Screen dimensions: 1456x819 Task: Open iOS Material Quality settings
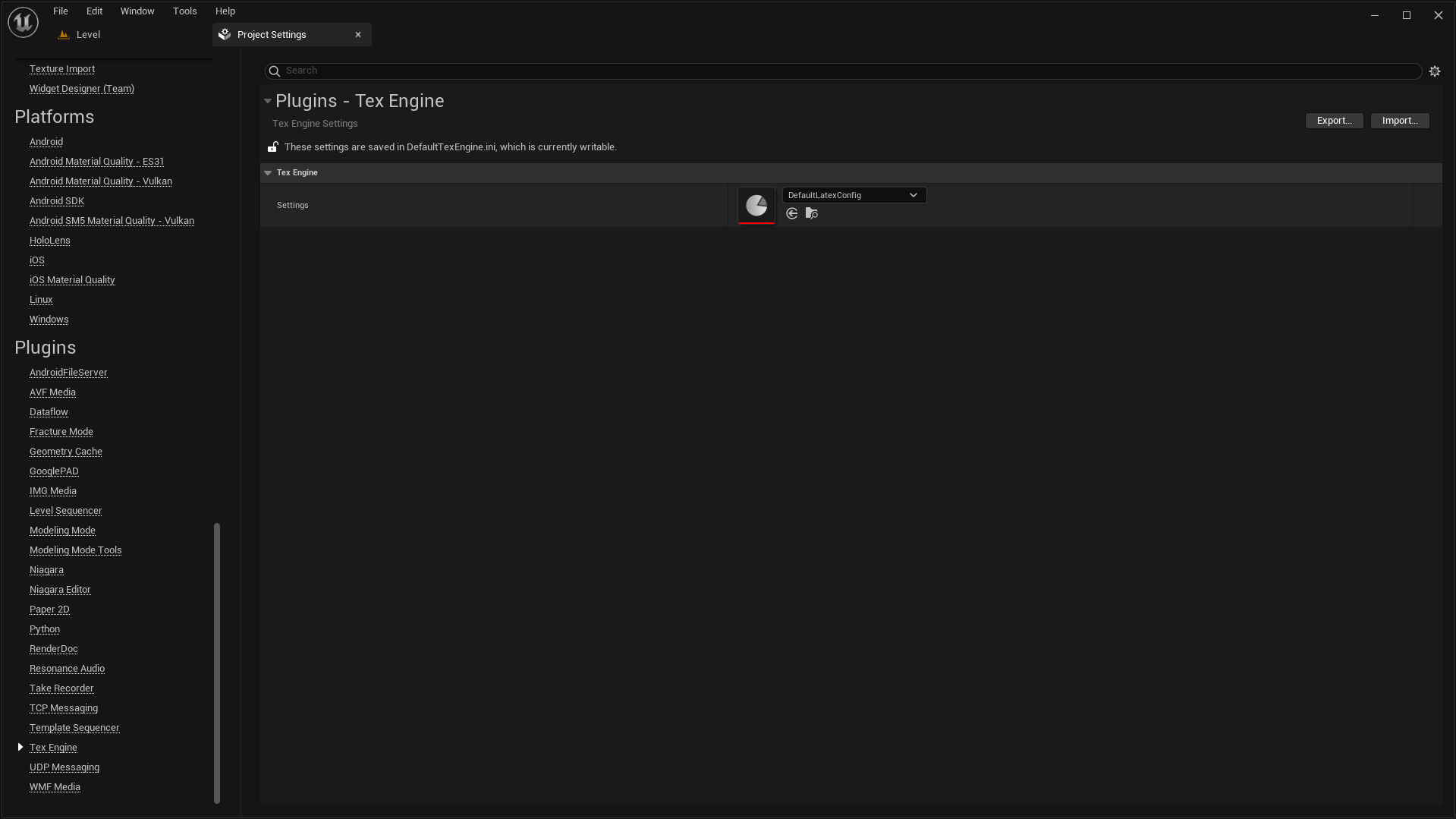point(72,279)
